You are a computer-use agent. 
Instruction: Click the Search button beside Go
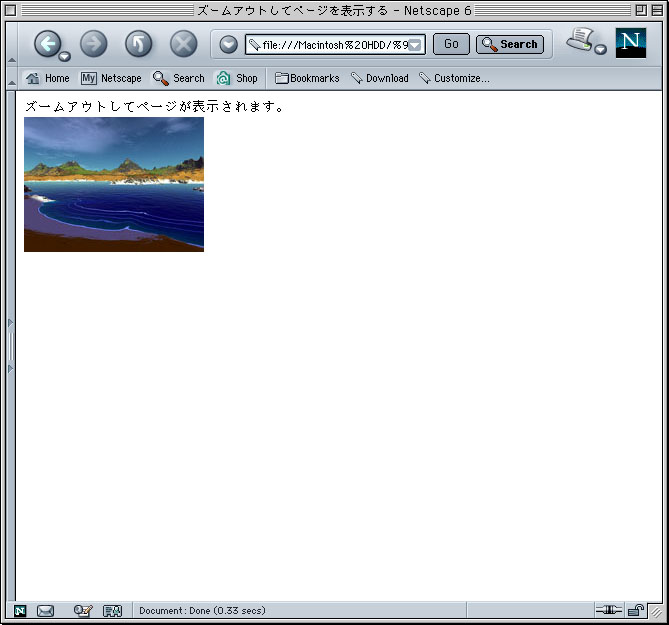click(510, 44)
